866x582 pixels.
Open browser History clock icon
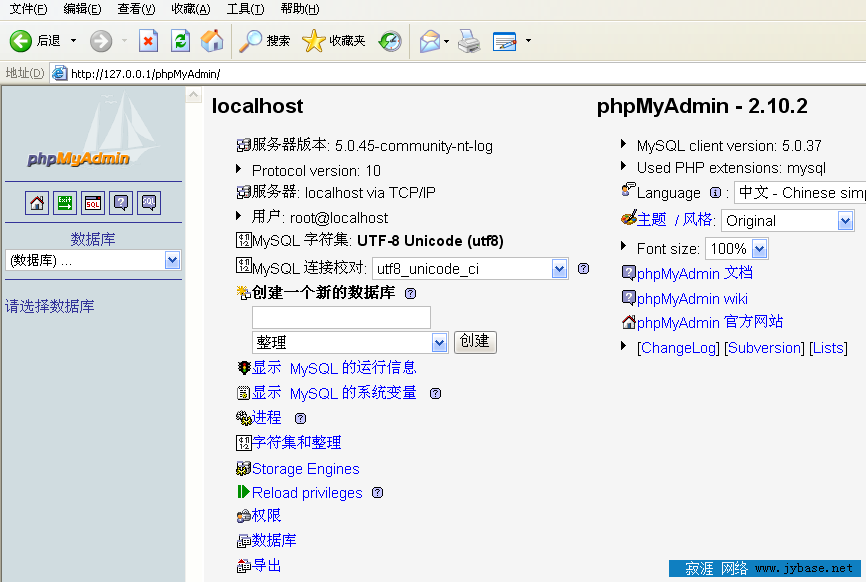pos(390,41)
